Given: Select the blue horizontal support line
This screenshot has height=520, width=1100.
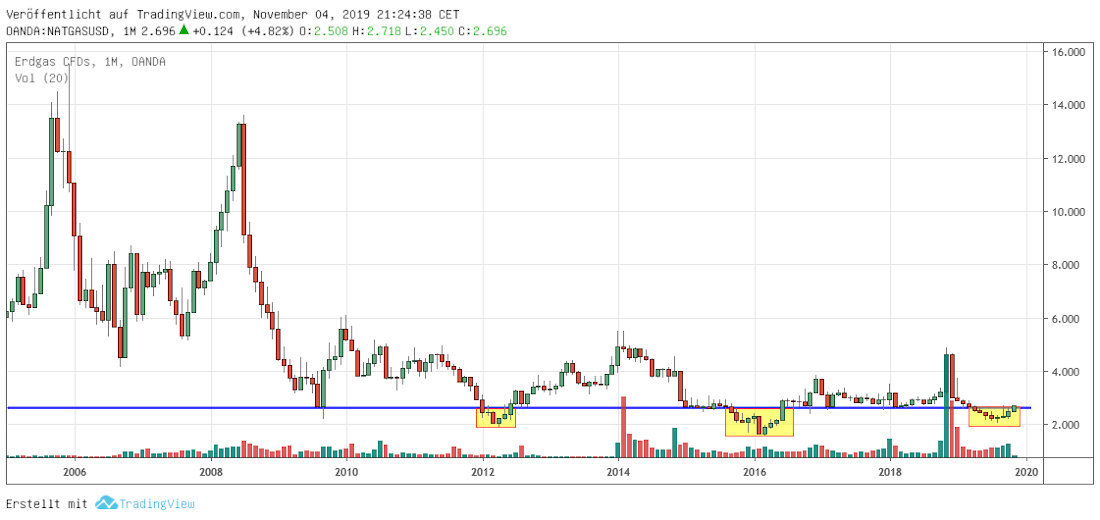Looking at the screenshot, I should tap(519, 408).
